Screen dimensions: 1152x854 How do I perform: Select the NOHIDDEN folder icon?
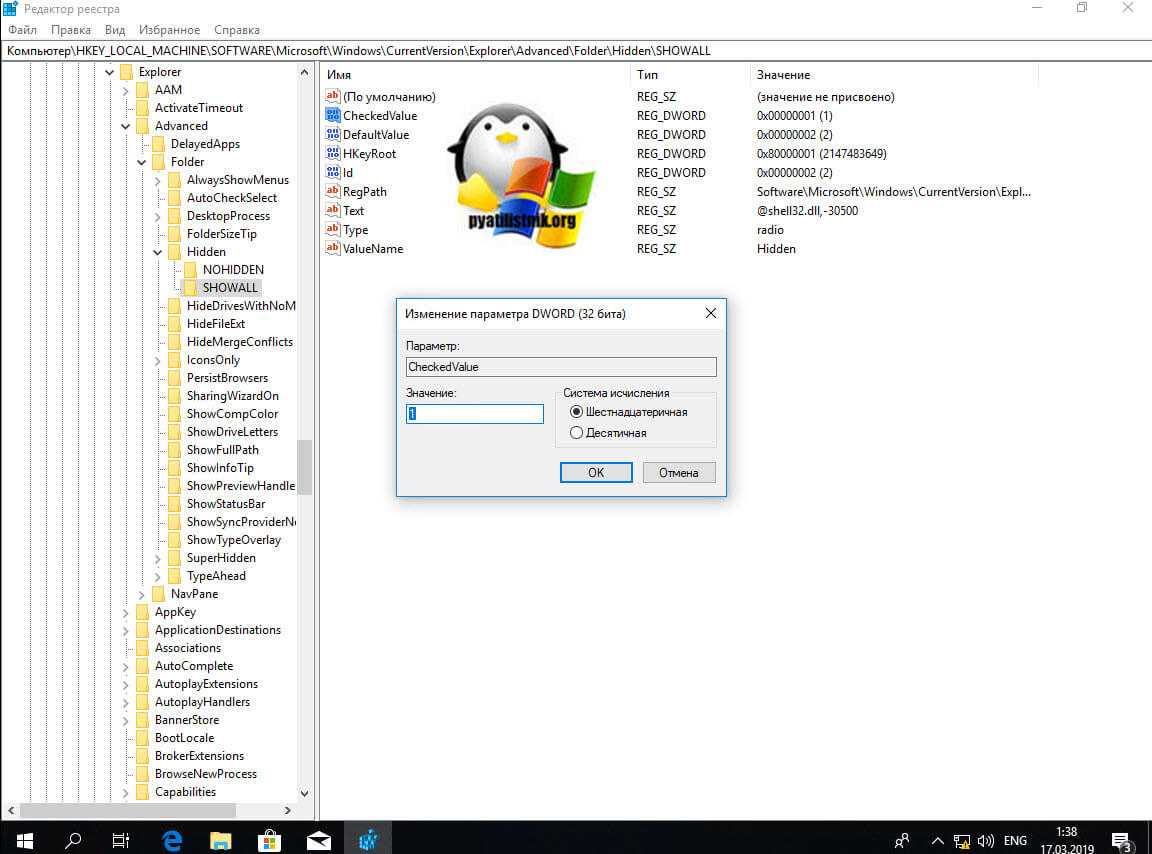(x=191, y=270)
